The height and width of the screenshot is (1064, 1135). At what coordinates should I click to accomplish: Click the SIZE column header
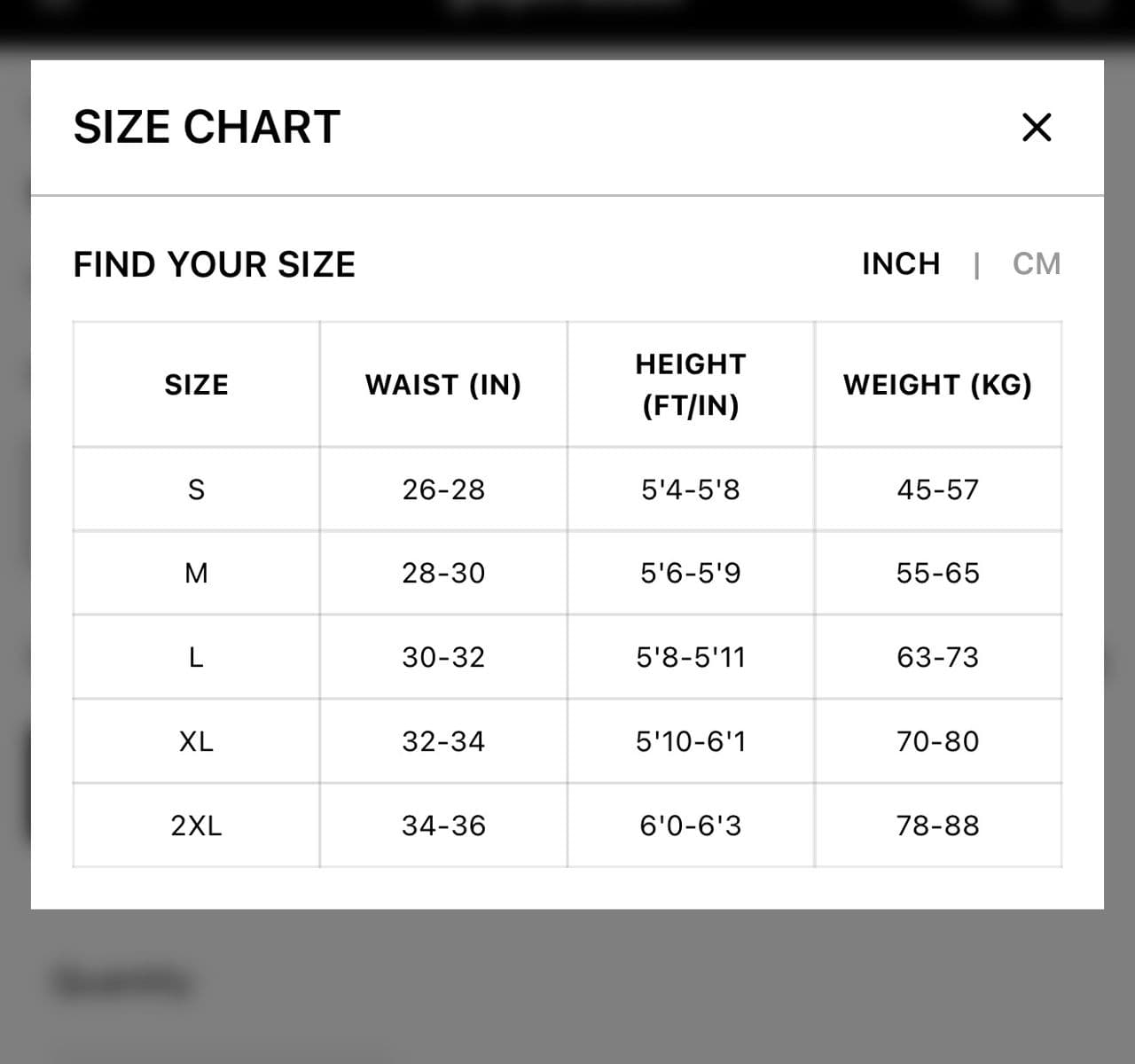tap(196, 384)
